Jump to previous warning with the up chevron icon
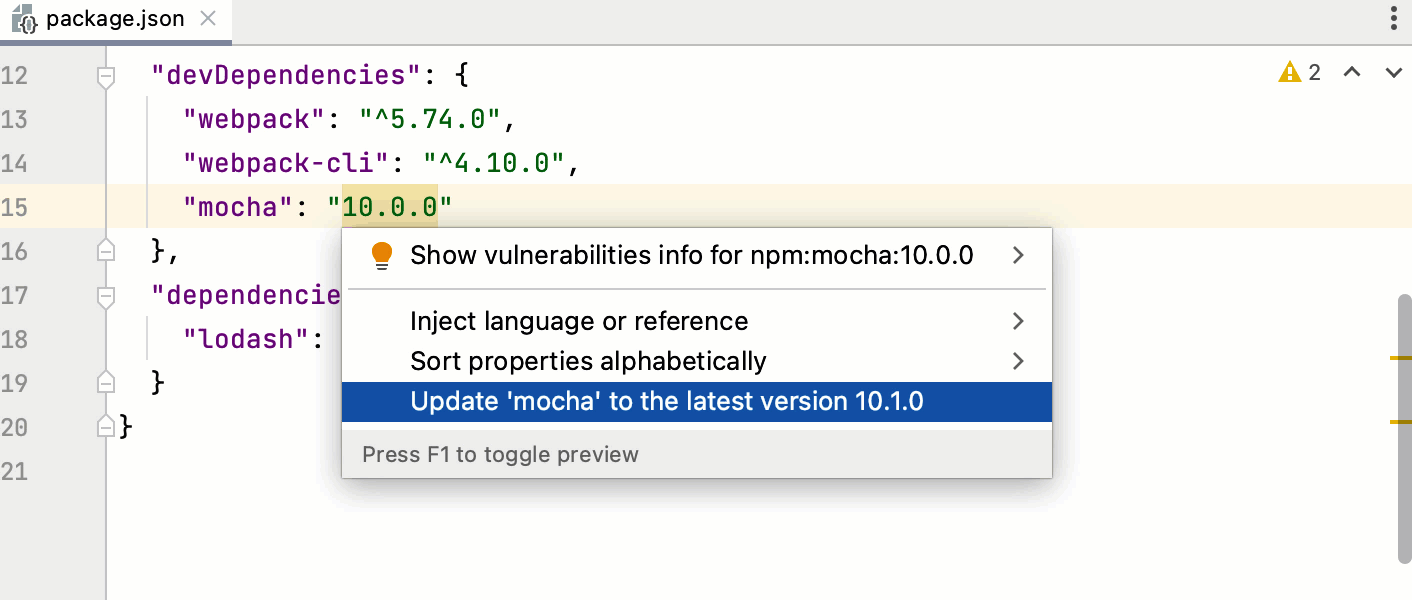 1352,72
